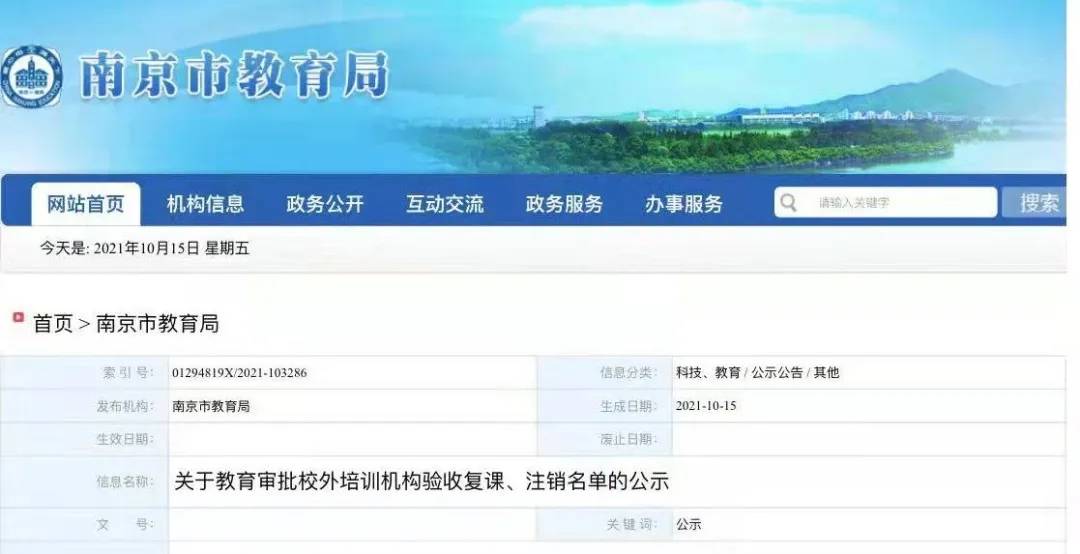Select the 政务公开 menu item
The width and height of the screenshot is (1080, 554).
(x=325, y=204)
